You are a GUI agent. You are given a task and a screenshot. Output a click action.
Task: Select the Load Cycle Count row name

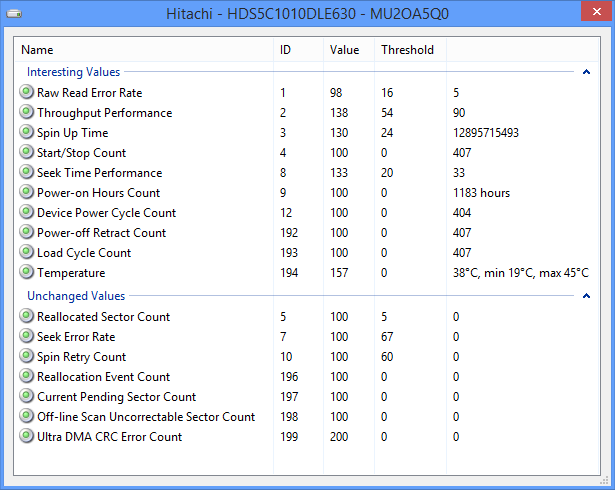84,253
